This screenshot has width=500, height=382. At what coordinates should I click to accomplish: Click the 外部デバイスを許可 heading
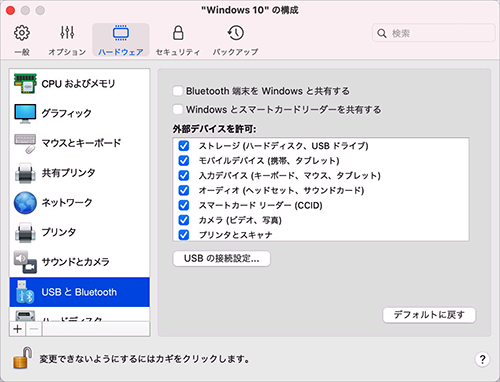(214, 129)
